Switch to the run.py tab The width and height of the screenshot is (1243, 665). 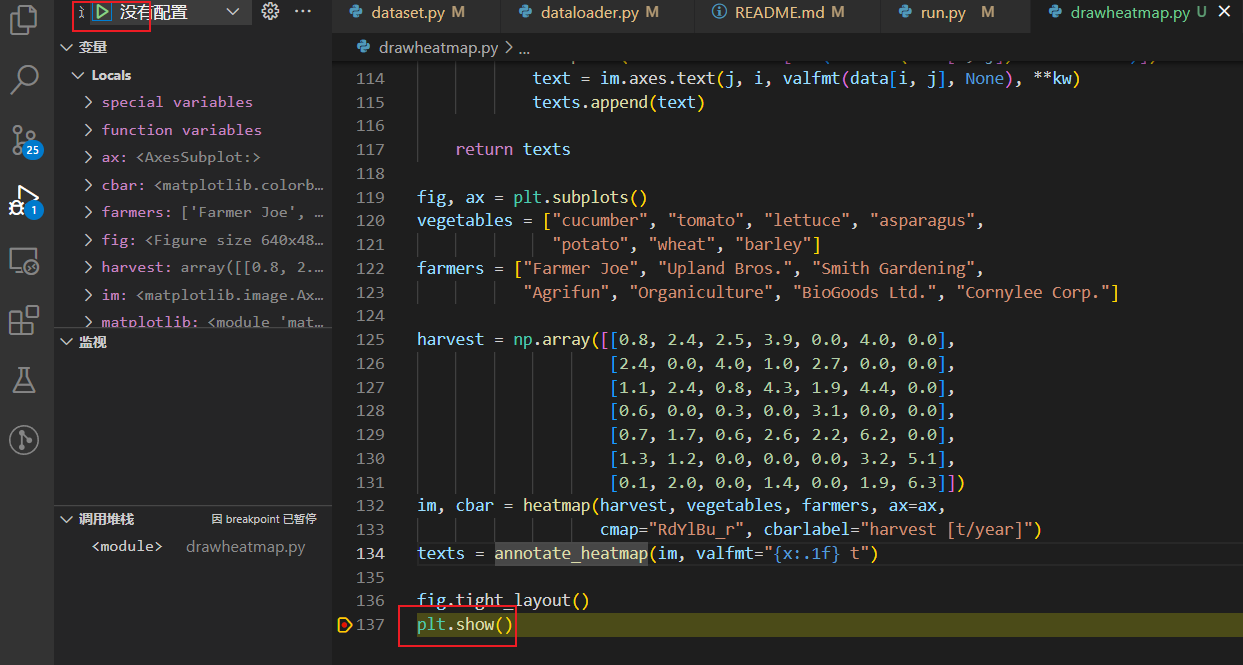[945, 13]
